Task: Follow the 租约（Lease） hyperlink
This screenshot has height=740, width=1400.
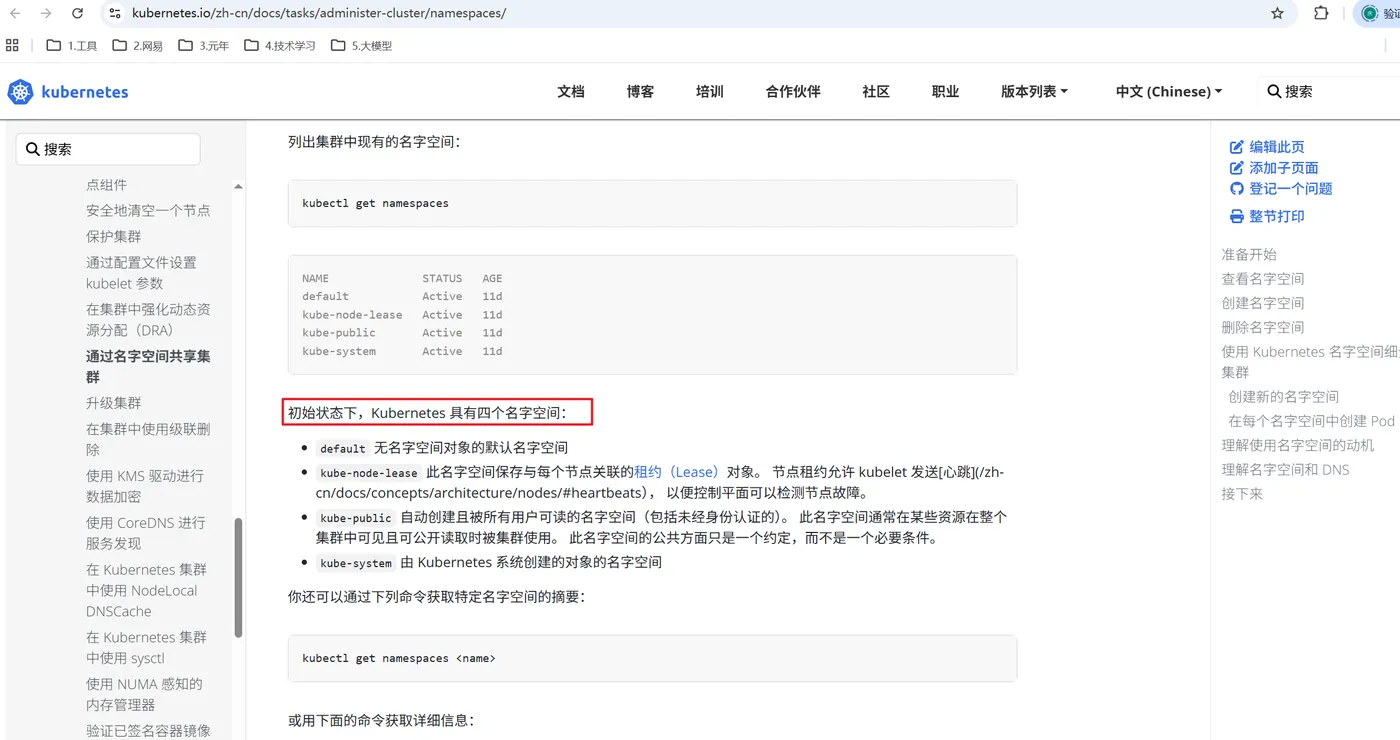Action: [678, 472]
